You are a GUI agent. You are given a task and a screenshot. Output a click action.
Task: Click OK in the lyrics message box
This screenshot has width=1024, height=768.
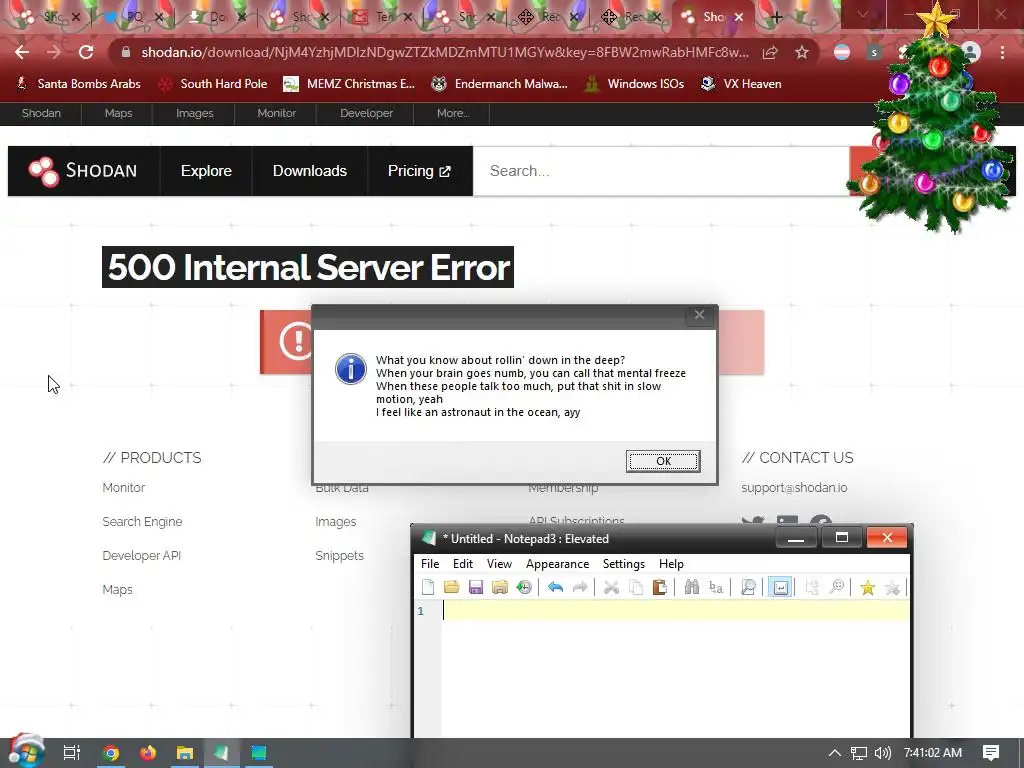tap(663, 461)
